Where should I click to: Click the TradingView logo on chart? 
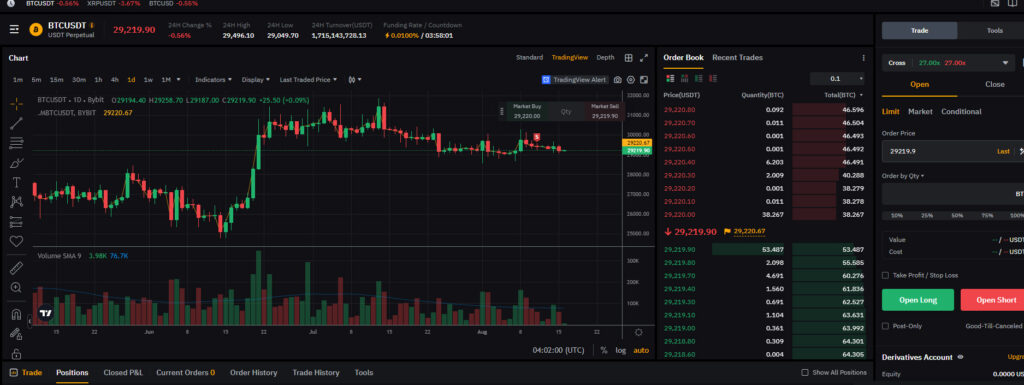coord(45,314)
